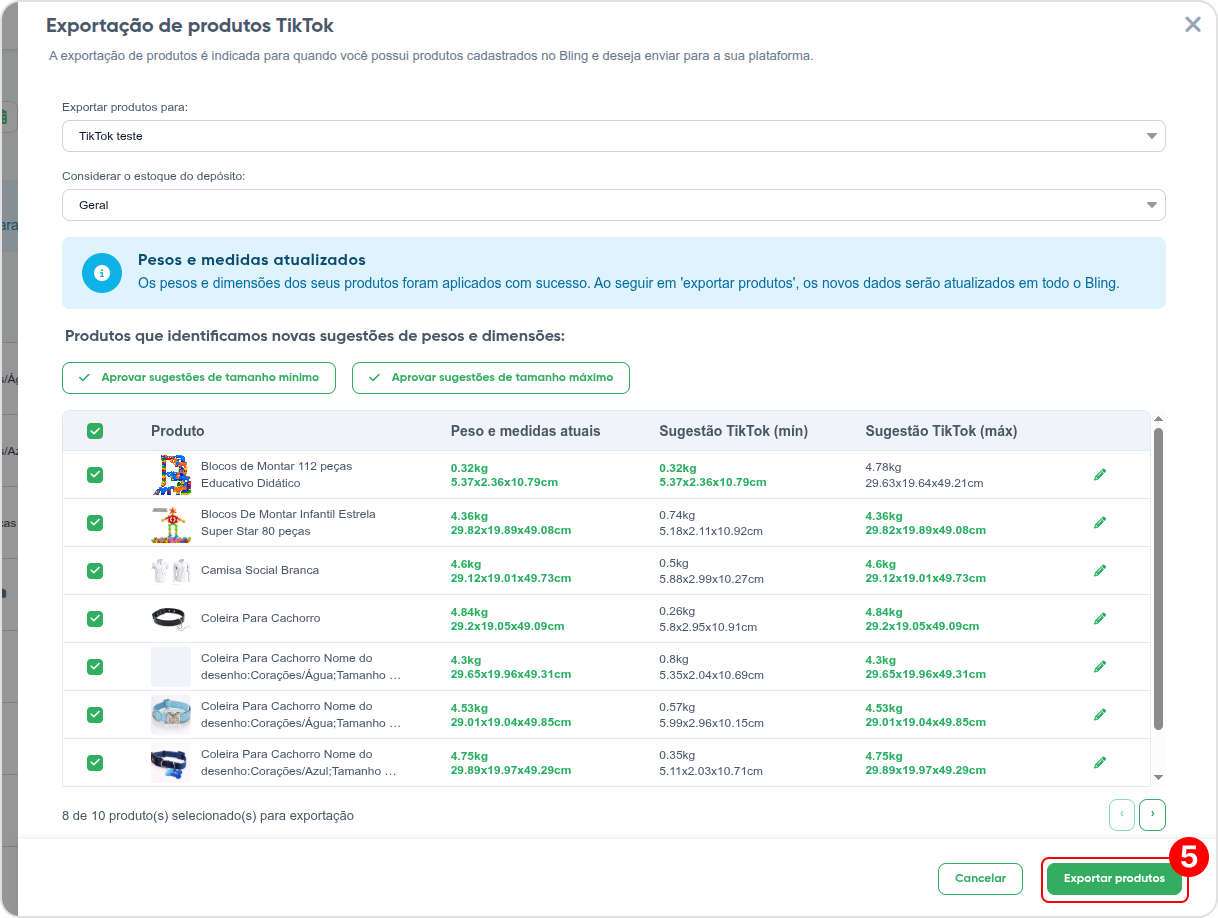This screenshot has height=918, width=1218.
Task: Edit the Coleira Corações/Azul row with the pencil icon
Action: click(x=1100, y=762)
